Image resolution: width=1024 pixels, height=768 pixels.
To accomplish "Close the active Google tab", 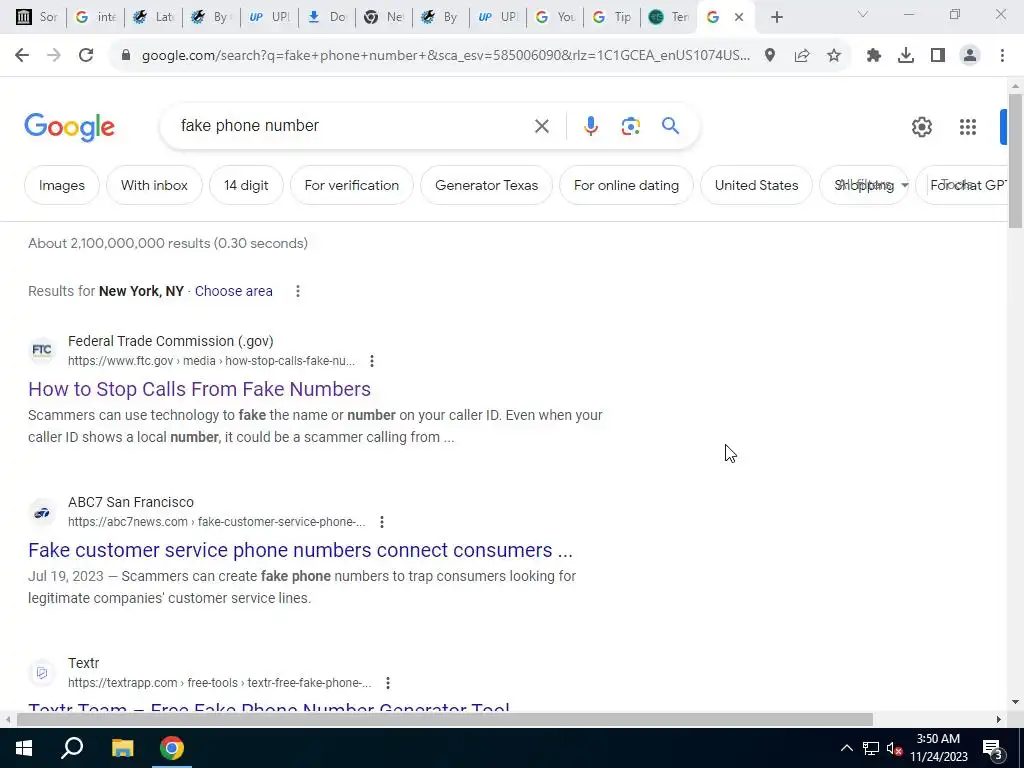I will pyautogui.click(x=739, y=18).
